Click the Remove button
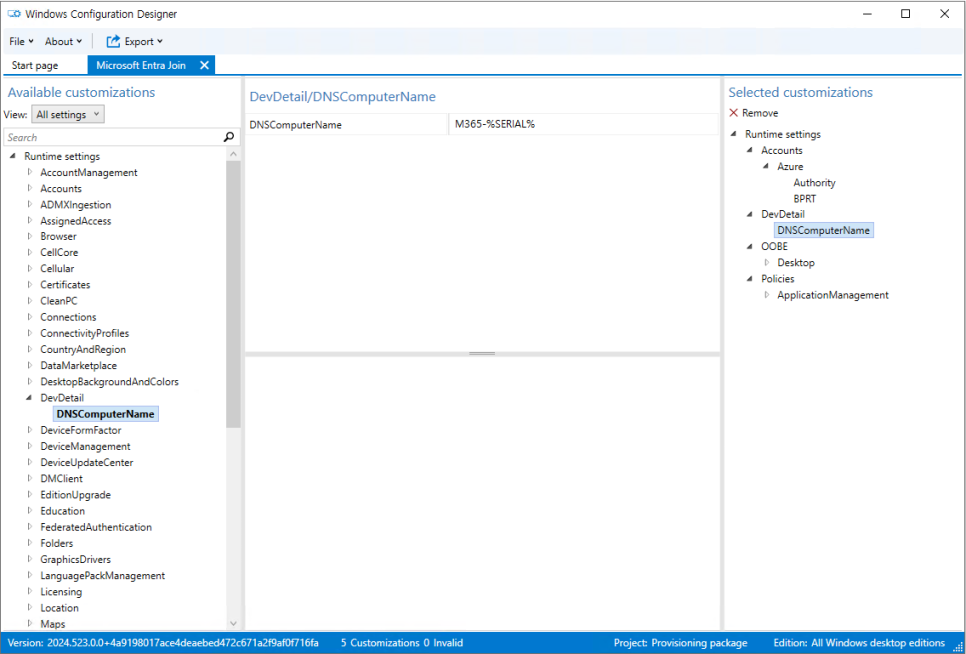The image size is (966, 654). 753,113
